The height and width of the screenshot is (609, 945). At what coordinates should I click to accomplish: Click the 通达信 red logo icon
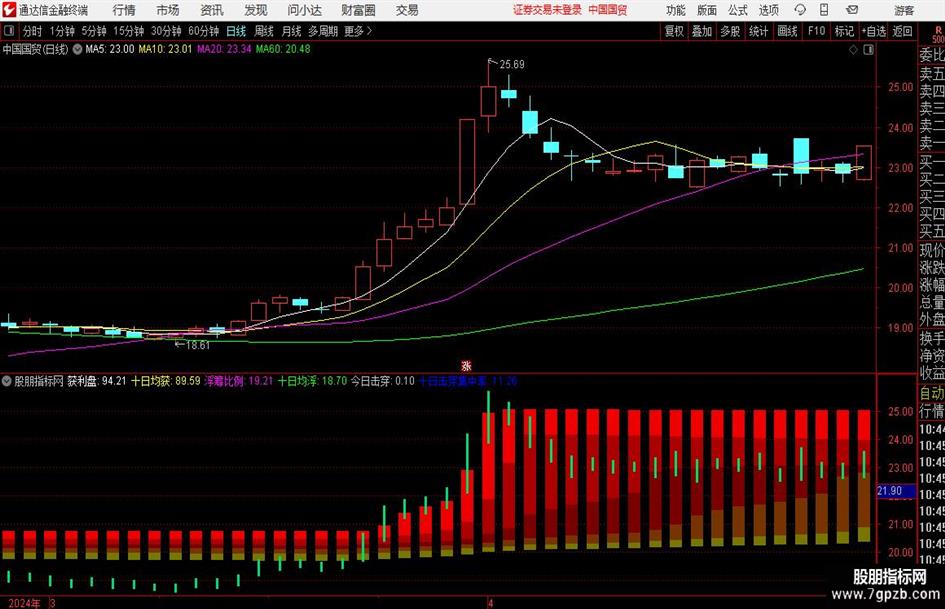pyautogui.click(x=8, y=10)
